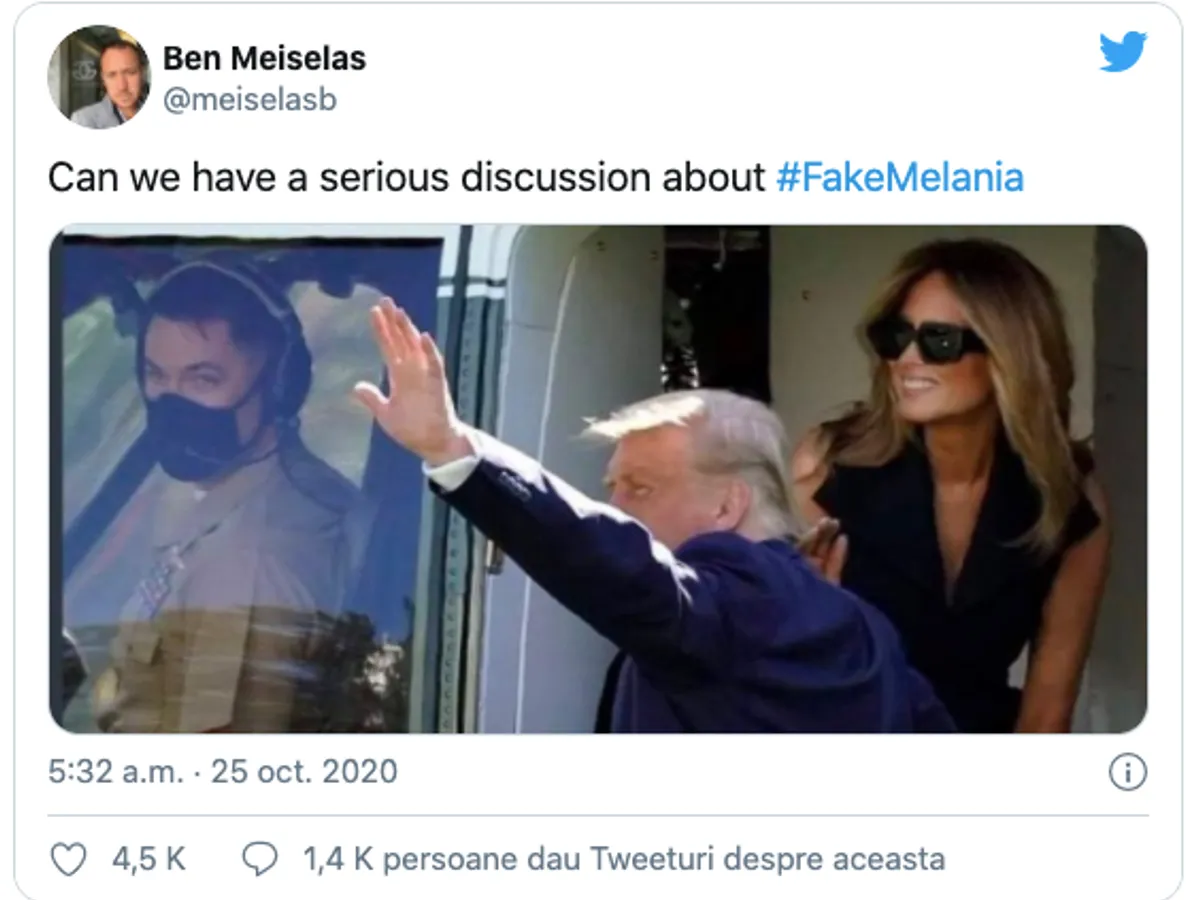Click the waving hand in the photo
Screen dimensions: 1200x900
(x=408, y=370)
